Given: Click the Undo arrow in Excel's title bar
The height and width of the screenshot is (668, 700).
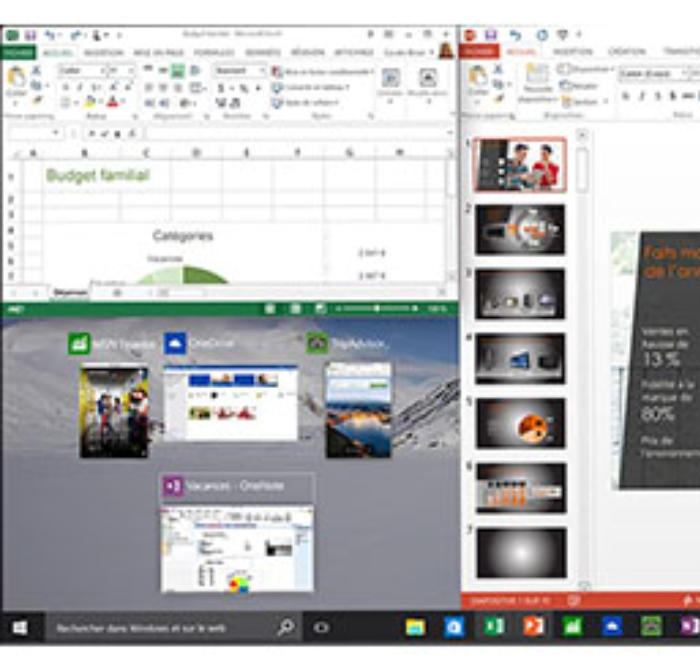Looking at the screenshot, I should click(50, 35).
